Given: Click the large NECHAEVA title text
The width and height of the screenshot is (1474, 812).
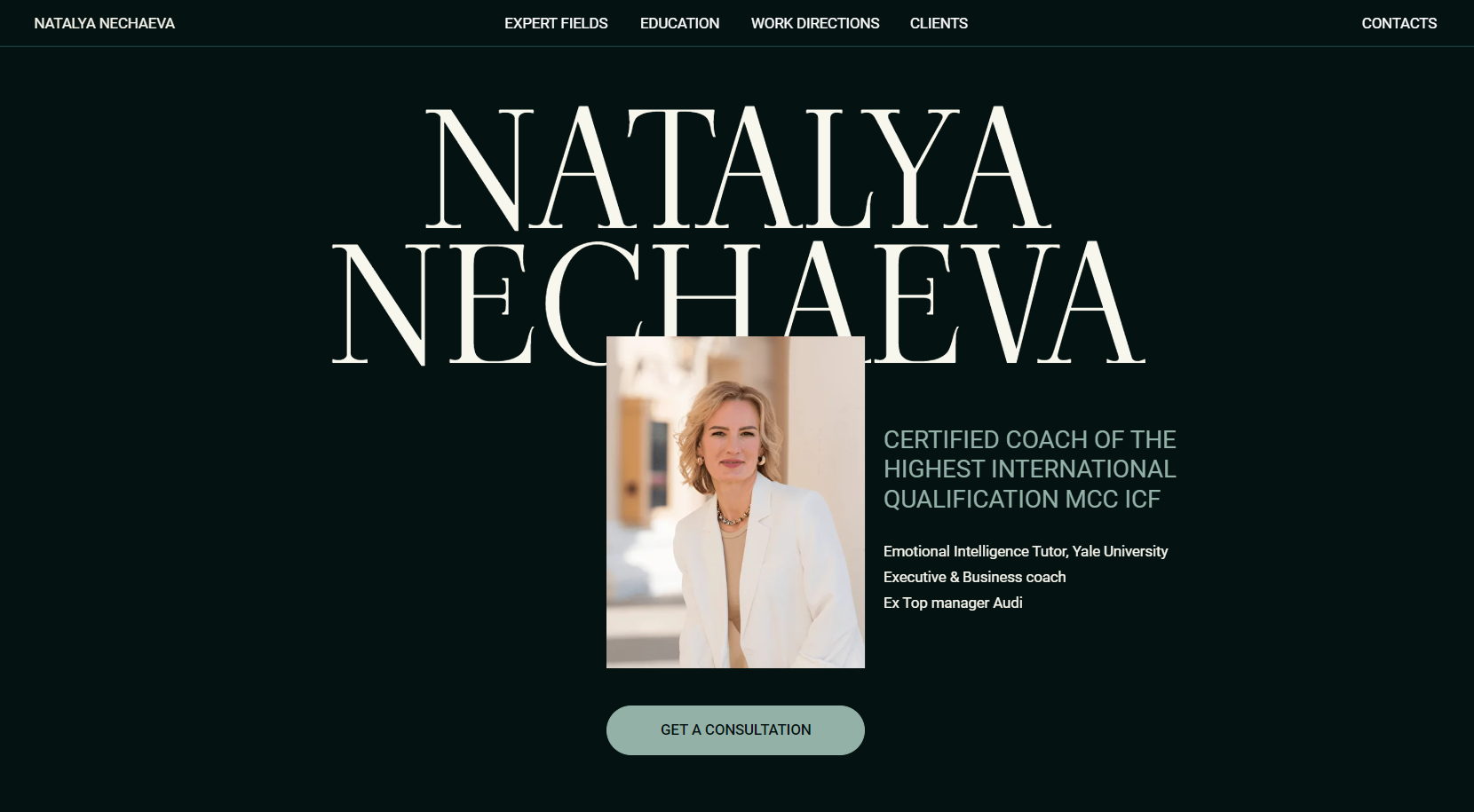Looking at the screenshot, I should [738, 303].
